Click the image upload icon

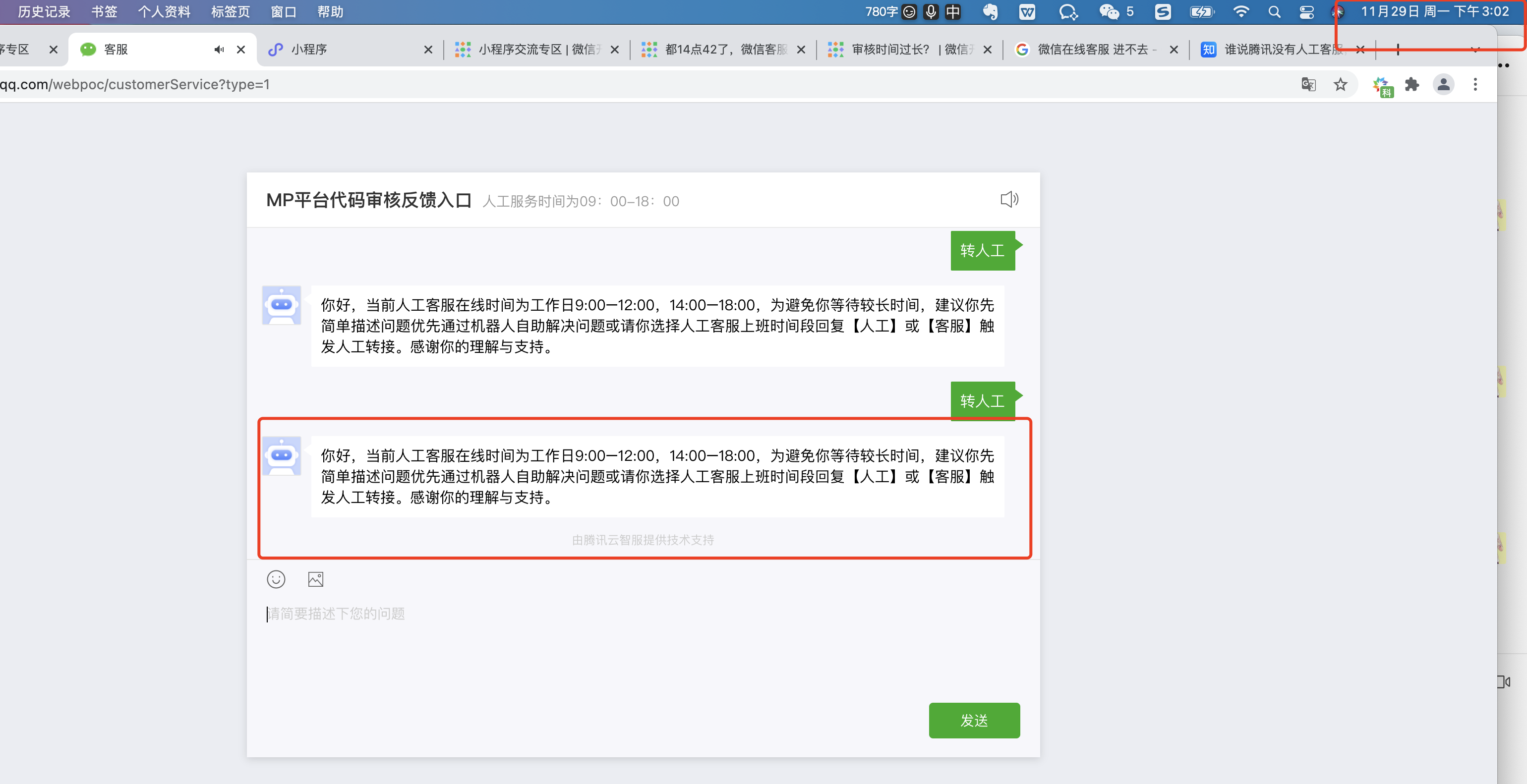tap(315, 579)
